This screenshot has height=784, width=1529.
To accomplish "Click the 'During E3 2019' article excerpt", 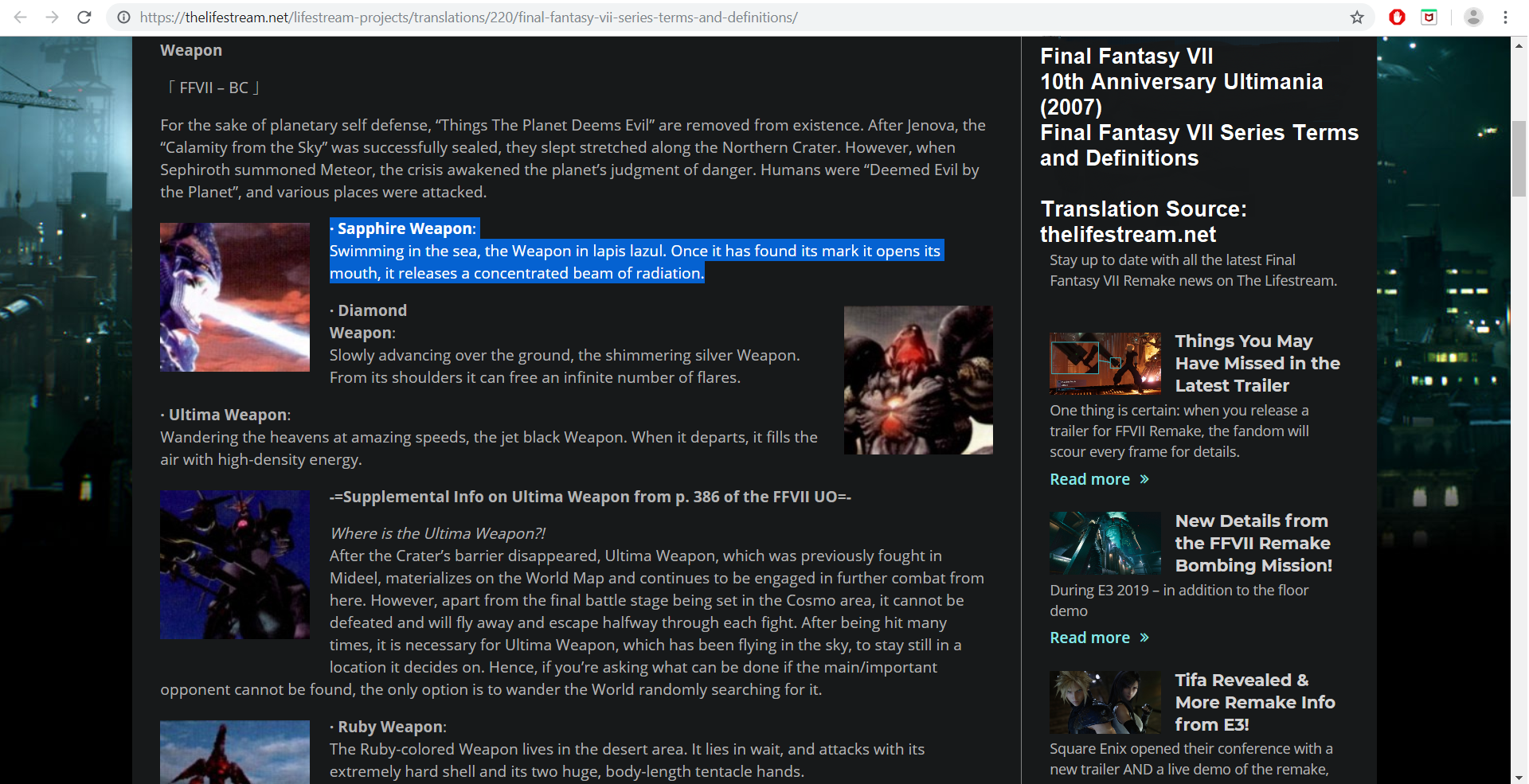I will point(1179,600).
